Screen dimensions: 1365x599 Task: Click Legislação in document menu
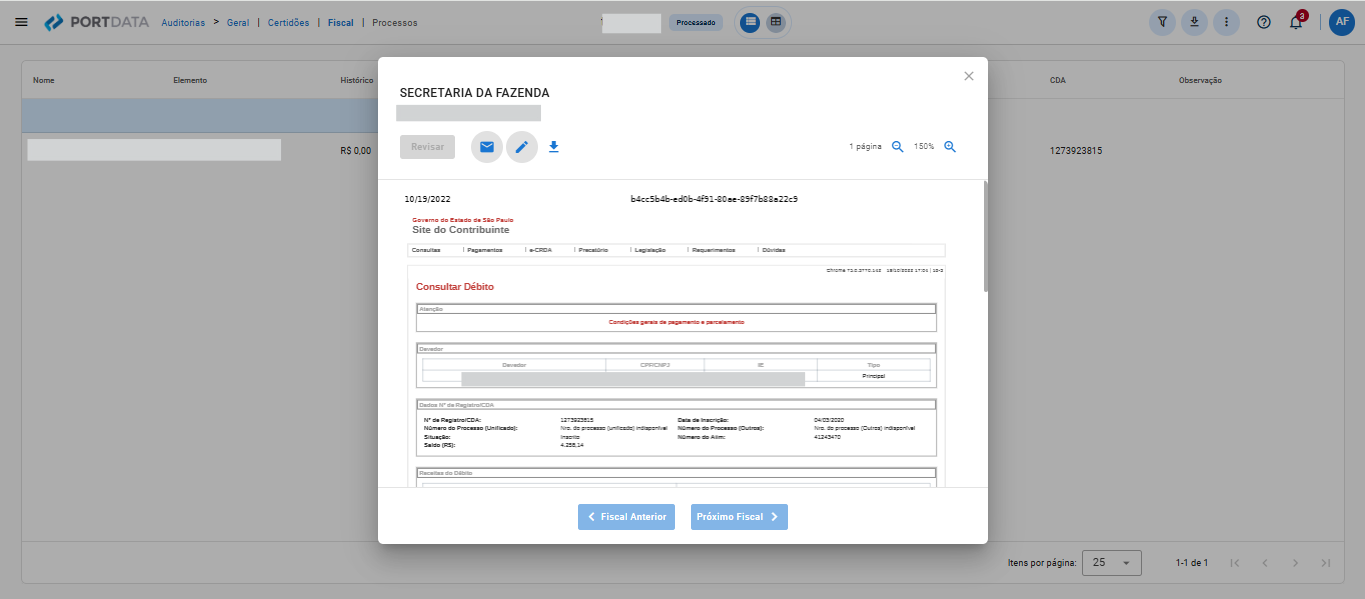(x=649, y=250)
